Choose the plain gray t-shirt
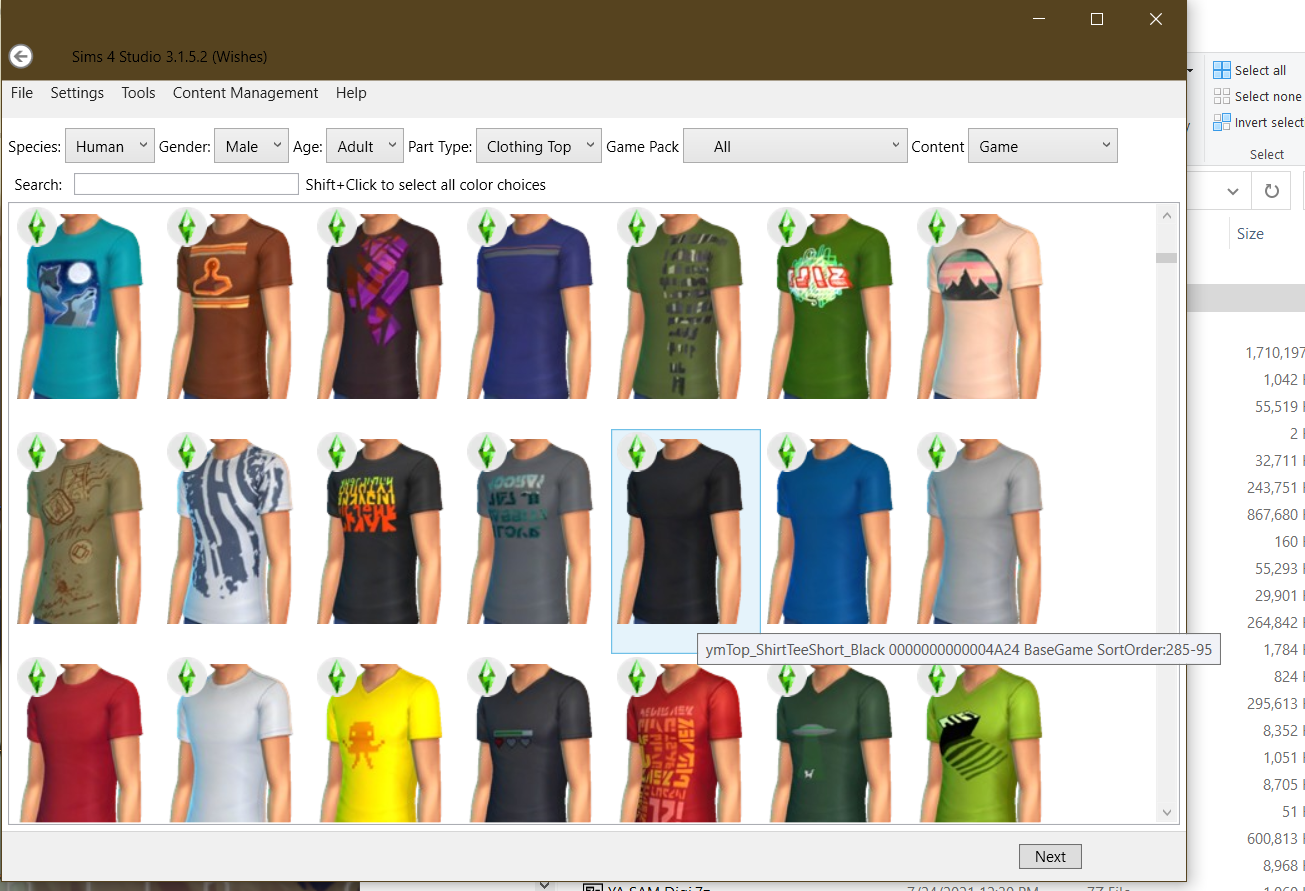This screenshot has width=1305, height=891. (980, 529)
